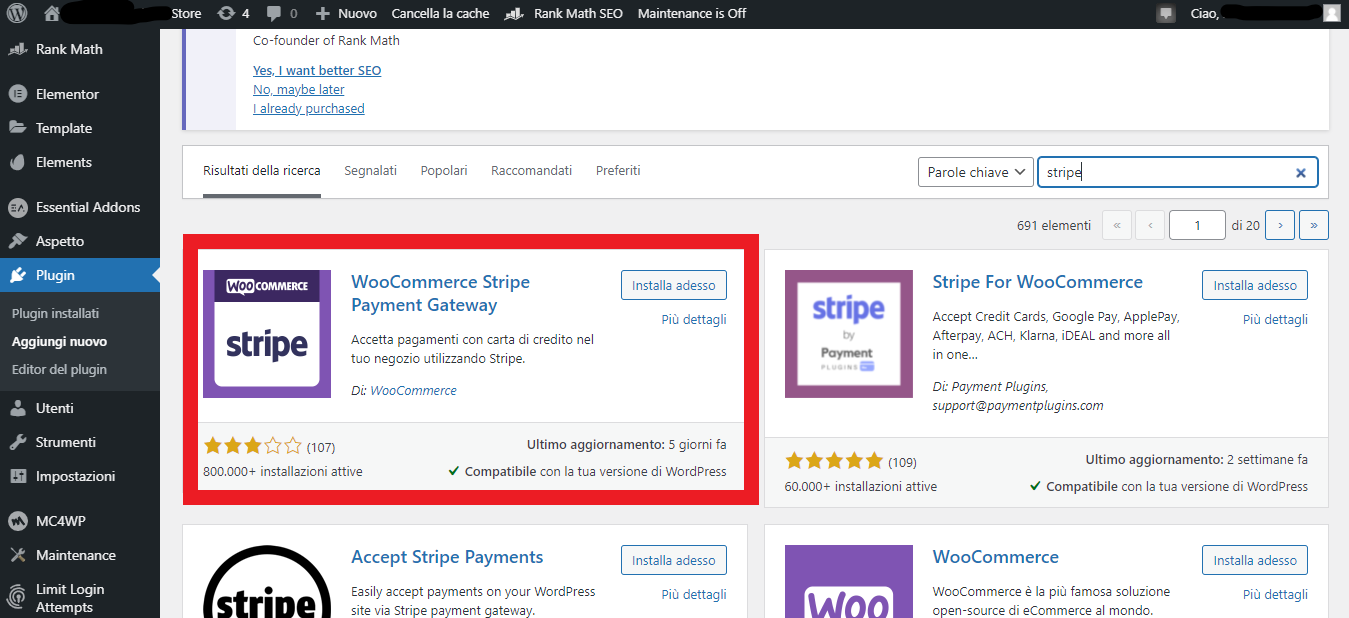This screenshot has width=1349, height=618.
Task: Switch to the Popolari tab
Action: tap(444, 171)
